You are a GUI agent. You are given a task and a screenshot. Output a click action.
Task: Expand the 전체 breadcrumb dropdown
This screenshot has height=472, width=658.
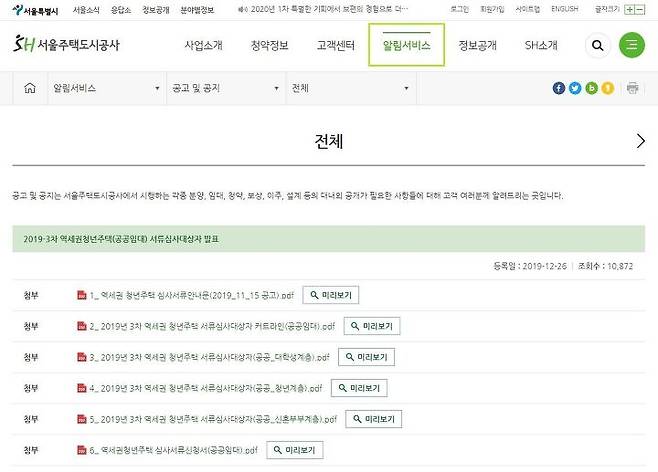(x=351, y=88)
